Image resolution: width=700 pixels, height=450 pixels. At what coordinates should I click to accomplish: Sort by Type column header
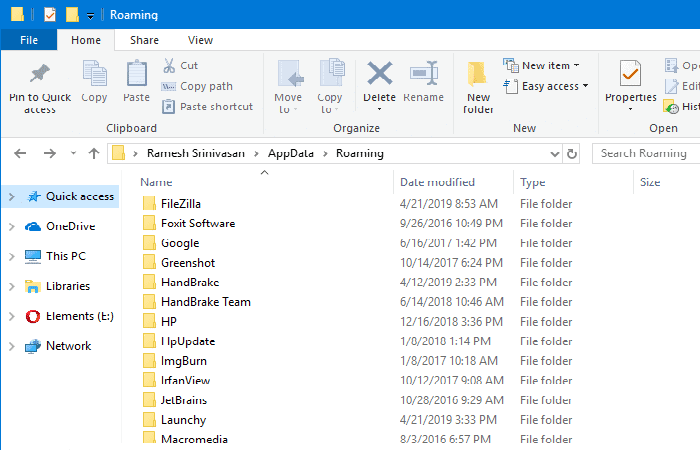[533, 182]
